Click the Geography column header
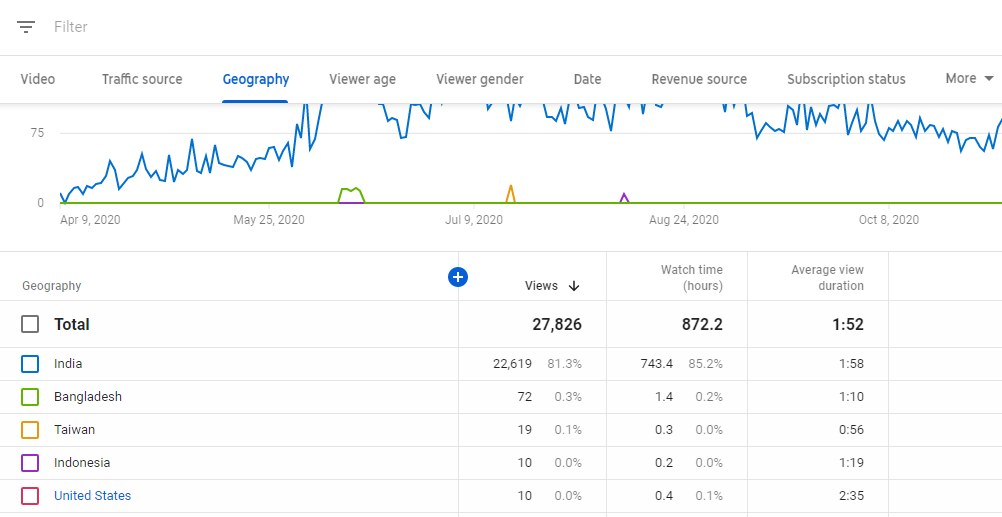Viewport: 1002px width, 517px height. tap(51, 286)
